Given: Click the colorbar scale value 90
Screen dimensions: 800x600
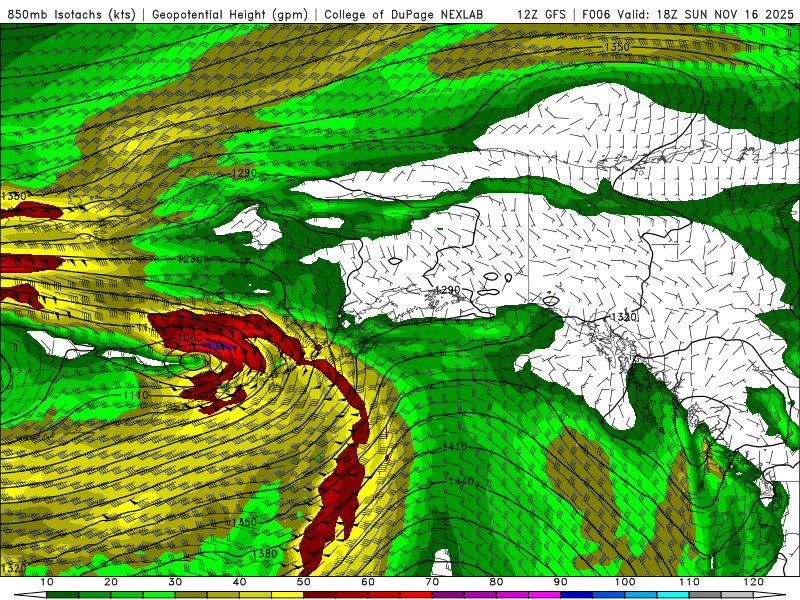Looking at the screenshot, I should [x=561, y=582].
